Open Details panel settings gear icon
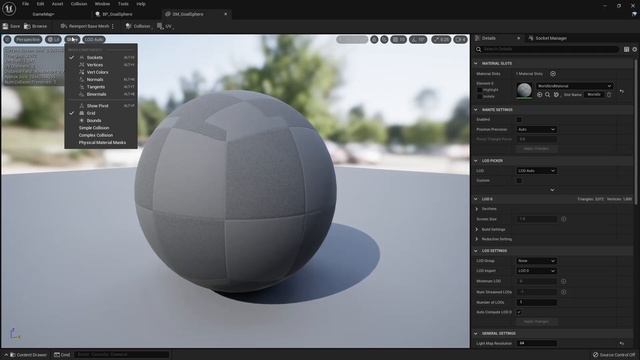Image resolution: width=640 pixels, height=360 pixels. point(635,49)
